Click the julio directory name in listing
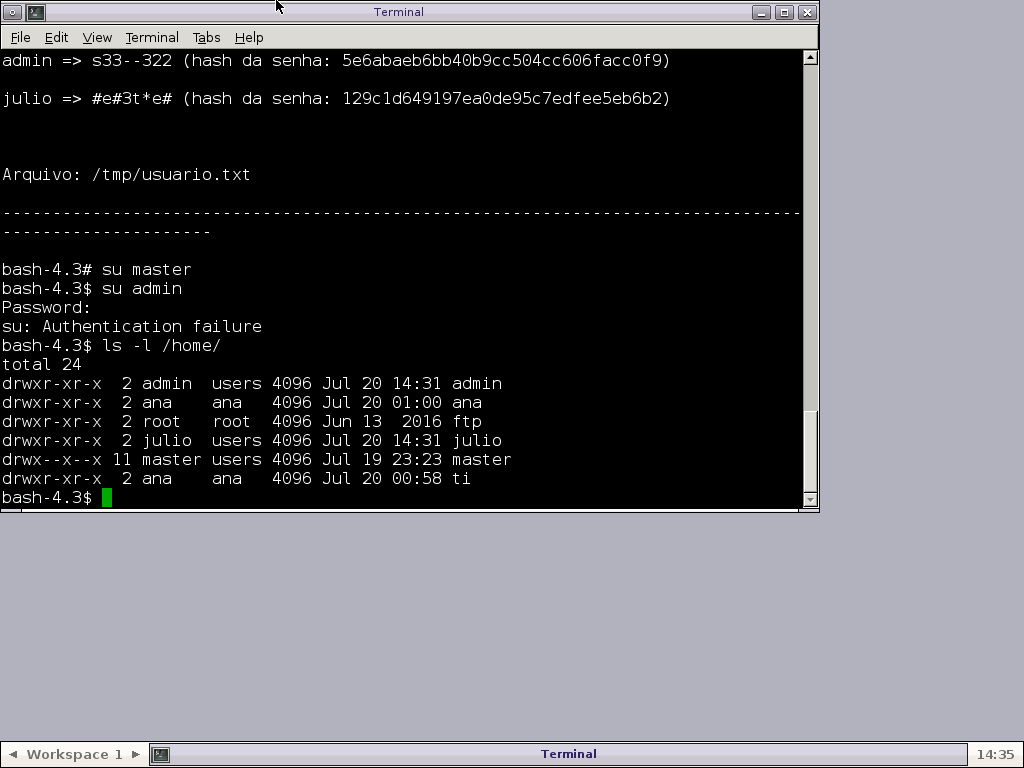 pos(477,440)
